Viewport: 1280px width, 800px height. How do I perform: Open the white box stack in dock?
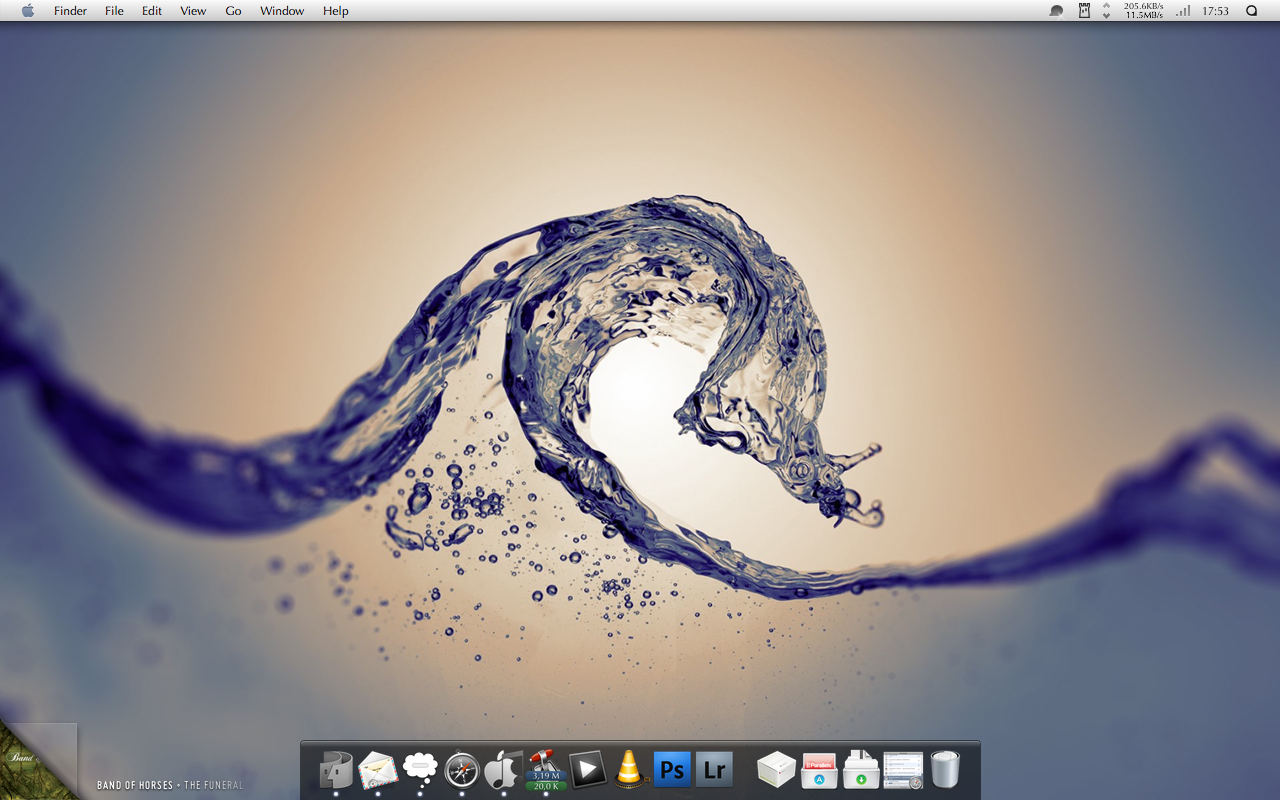click(776, 770)
